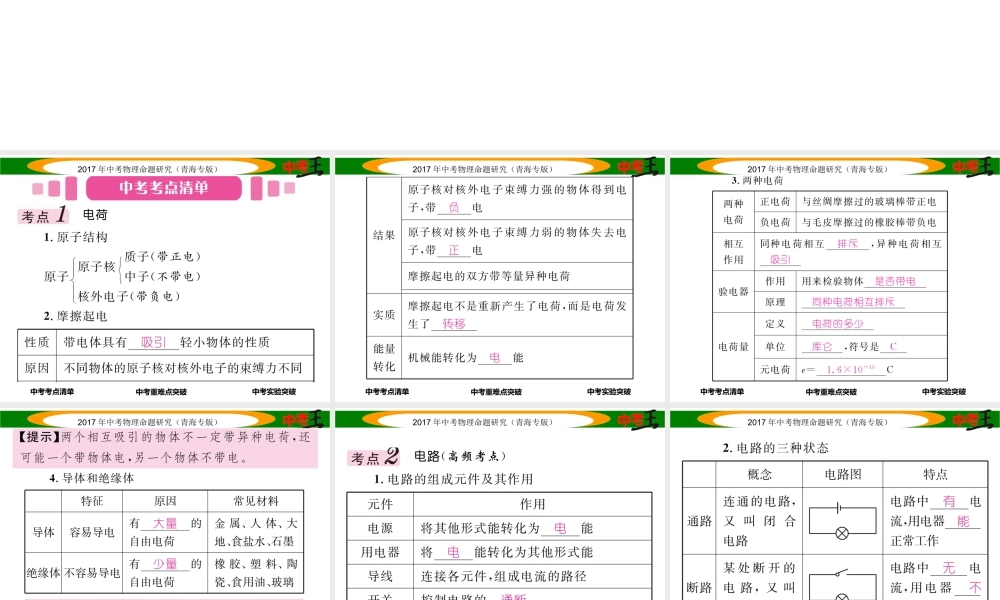The height and width of the screenshot is (600, 1000).
Task: Click the 断路 open-switch circuit diagram
Action: click(x=842, y=584)
